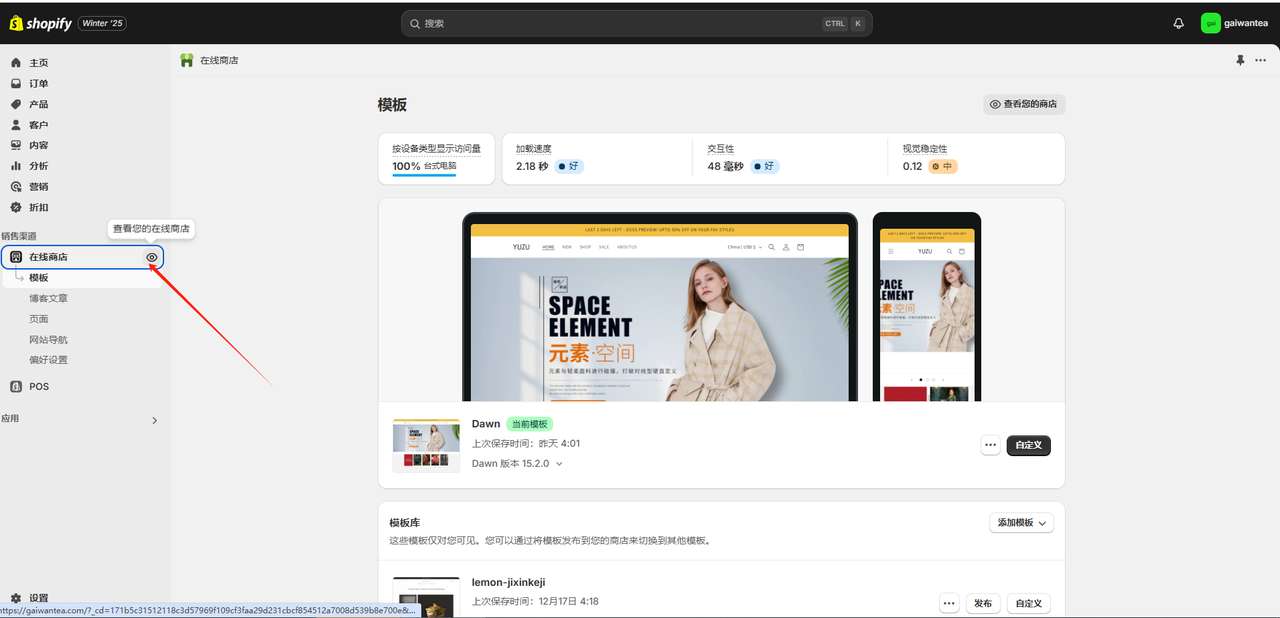The image size is (1280, 618).
Task: Click the 查看您的商店 button
Action: tap(1024, 104)
